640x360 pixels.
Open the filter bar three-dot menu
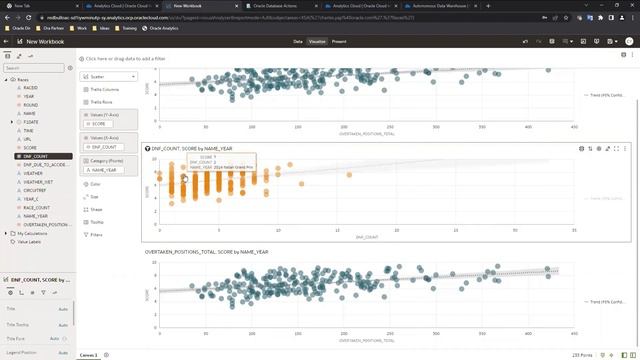click(633, 55)
